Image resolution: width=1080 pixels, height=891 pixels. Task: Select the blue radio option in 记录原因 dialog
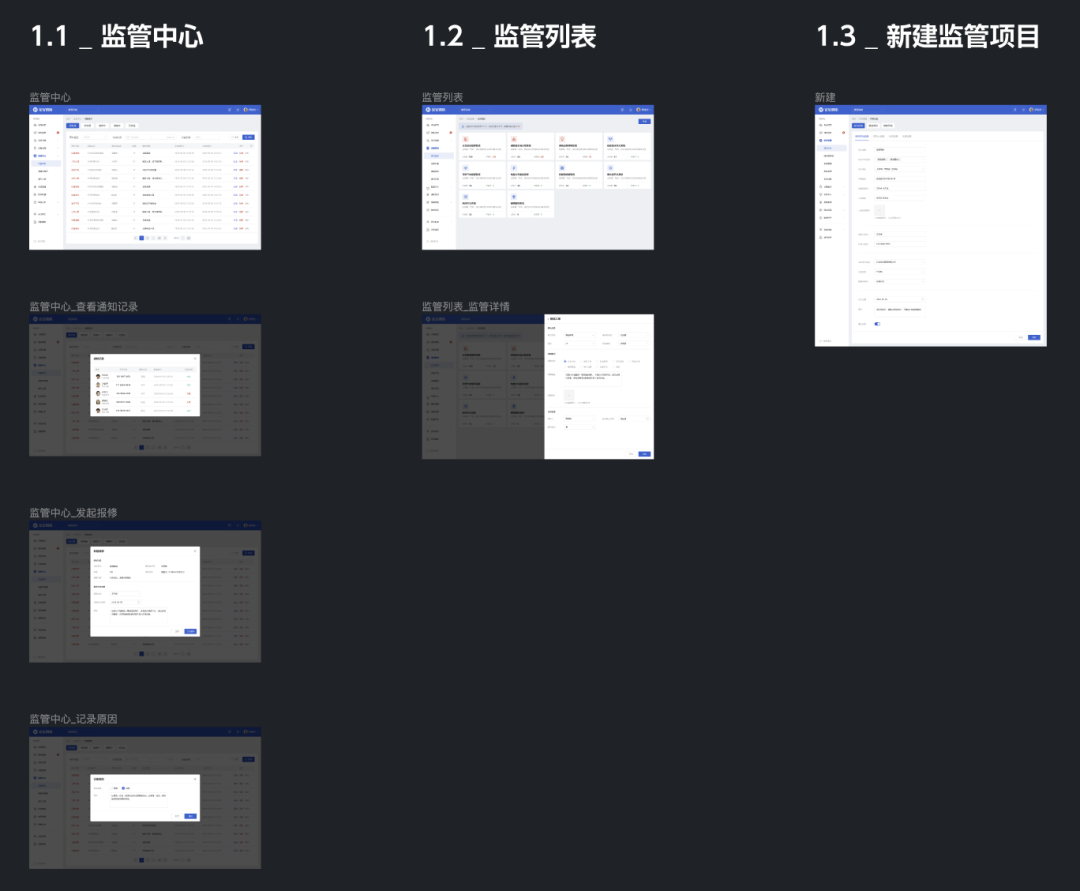(123, 787)
